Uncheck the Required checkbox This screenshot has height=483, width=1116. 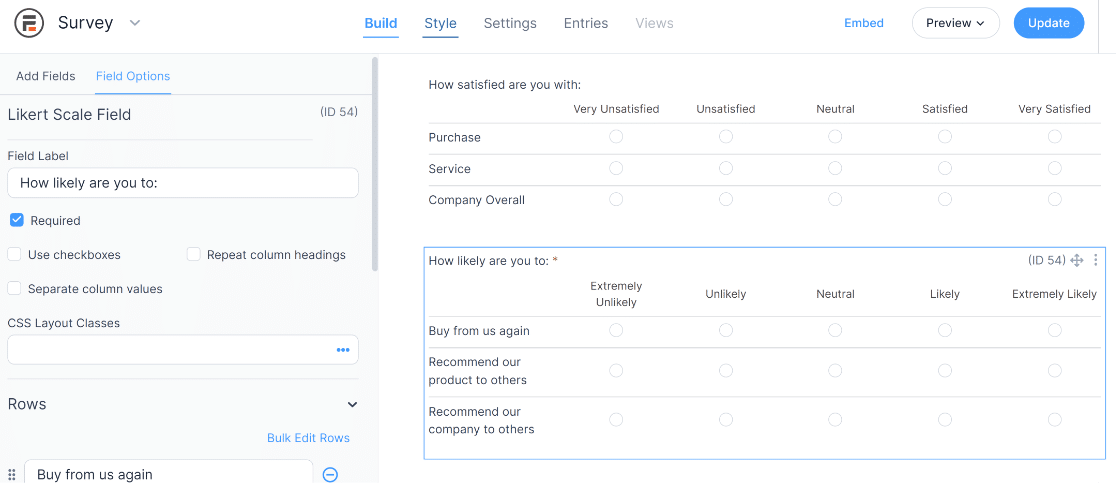click(16, 221)
